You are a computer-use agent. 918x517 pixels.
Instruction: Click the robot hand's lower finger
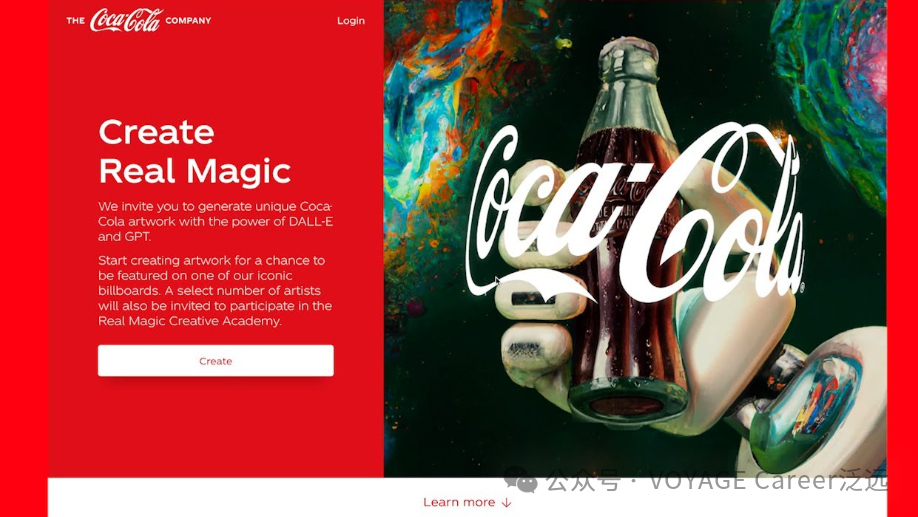(536, 351)
